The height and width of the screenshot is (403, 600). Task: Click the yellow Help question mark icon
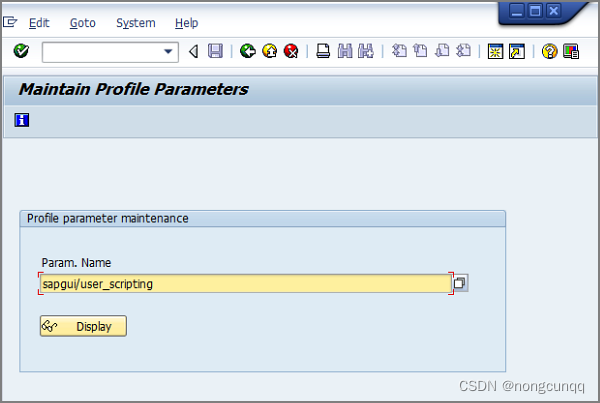(x=549, y=51)
